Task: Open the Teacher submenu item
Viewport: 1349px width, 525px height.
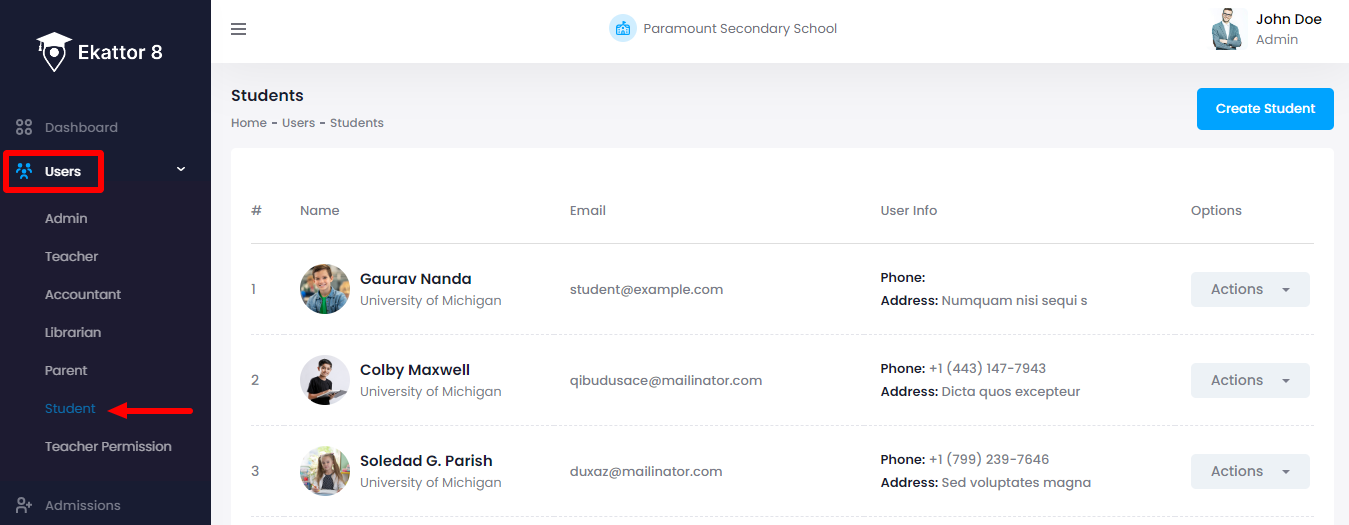Action: (x=72, y=256)
